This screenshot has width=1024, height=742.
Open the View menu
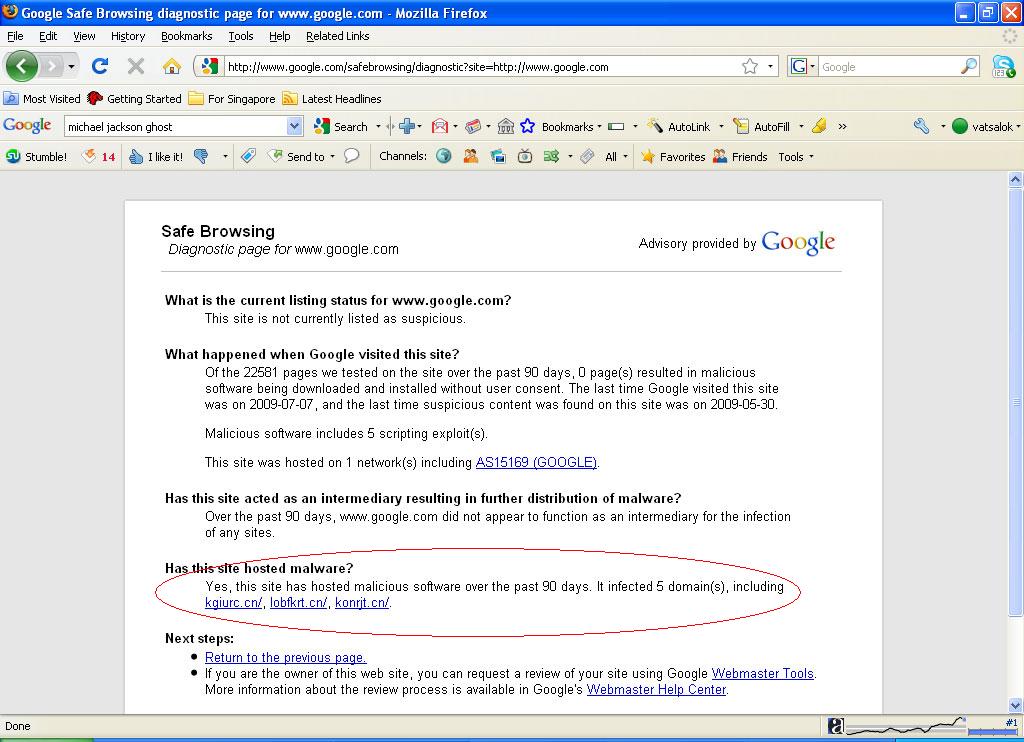pos(84,36)
